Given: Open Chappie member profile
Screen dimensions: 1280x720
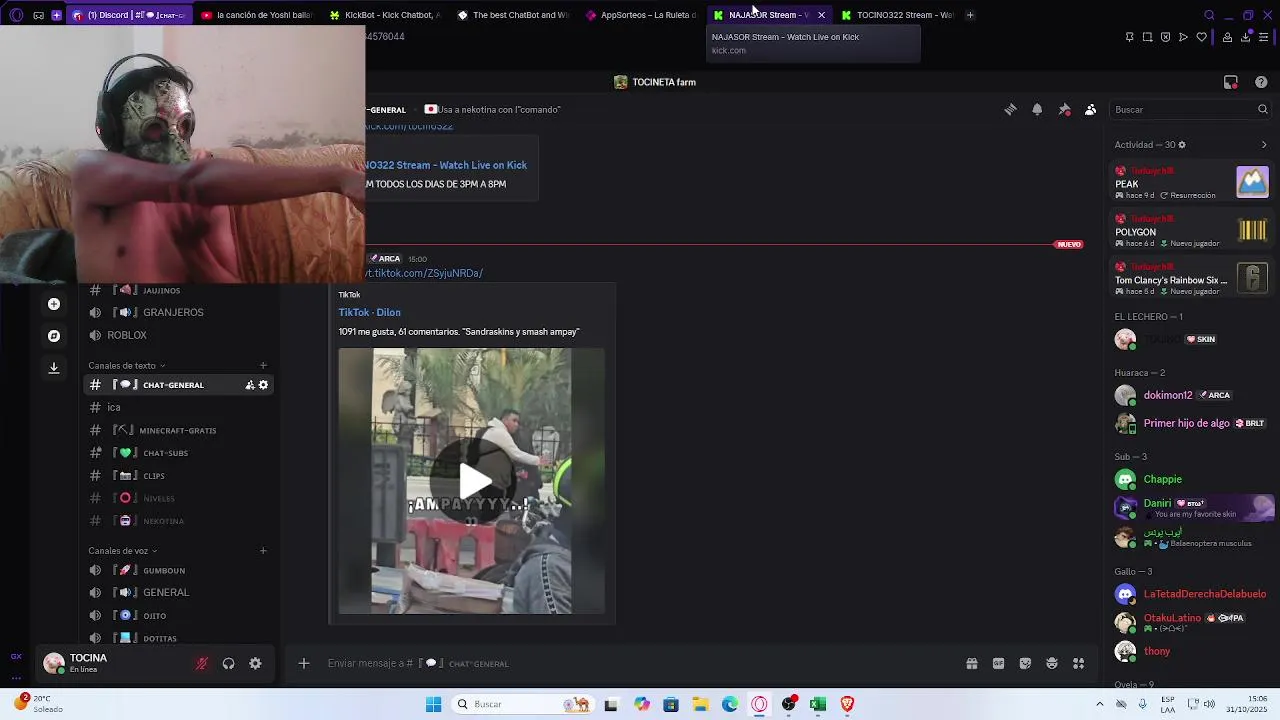Looking at the screenshot, I should pyautogui.click(x=1191, y=479).
